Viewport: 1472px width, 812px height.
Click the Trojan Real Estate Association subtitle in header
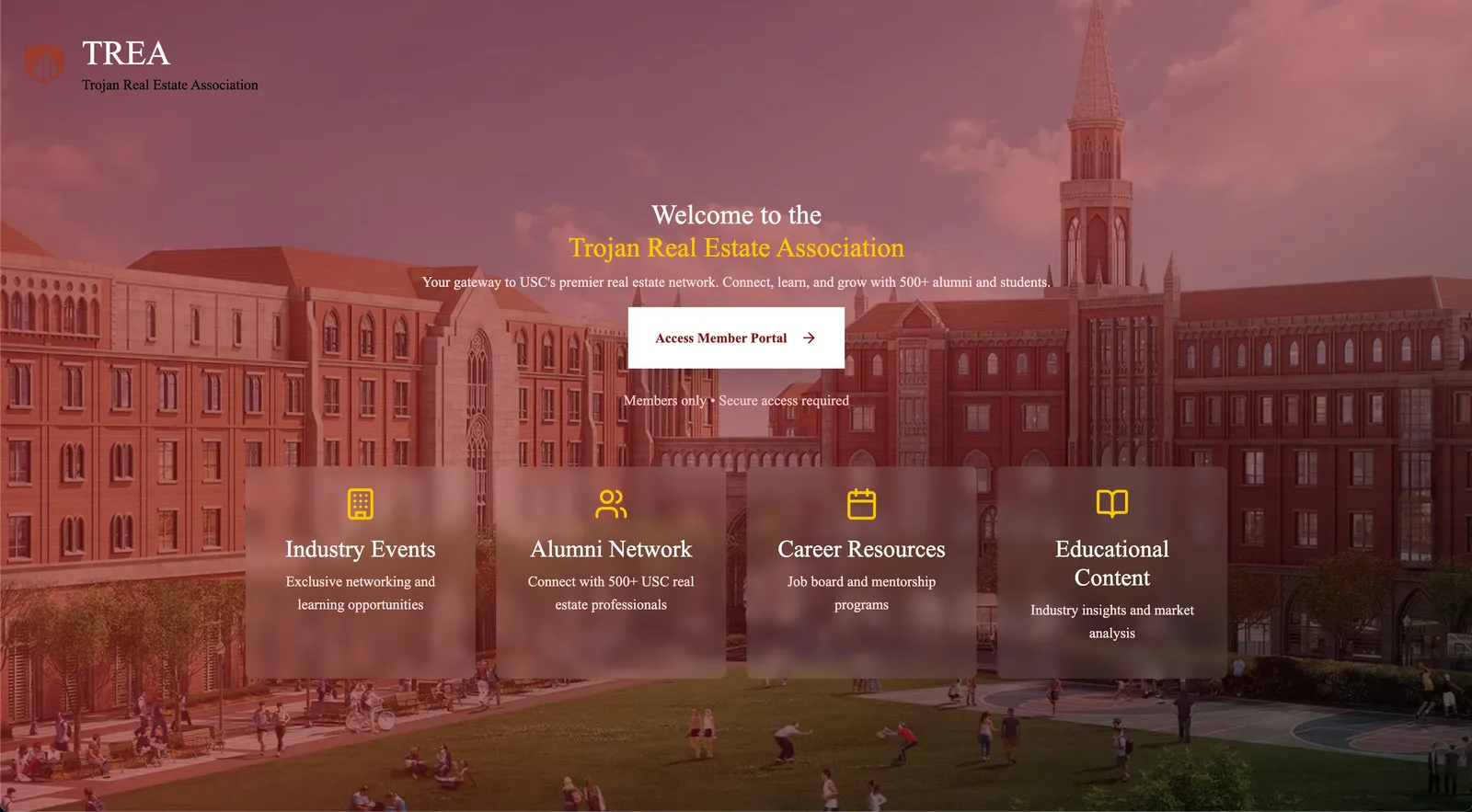(x=170, y=85)
